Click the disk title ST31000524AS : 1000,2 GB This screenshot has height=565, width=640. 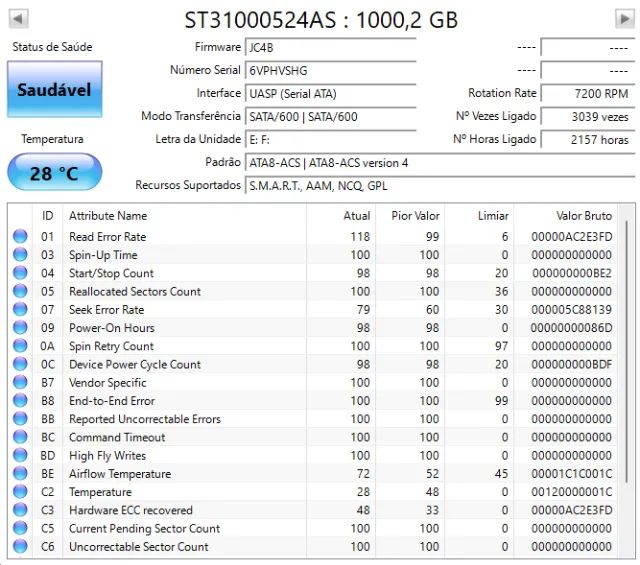point(321,20)
